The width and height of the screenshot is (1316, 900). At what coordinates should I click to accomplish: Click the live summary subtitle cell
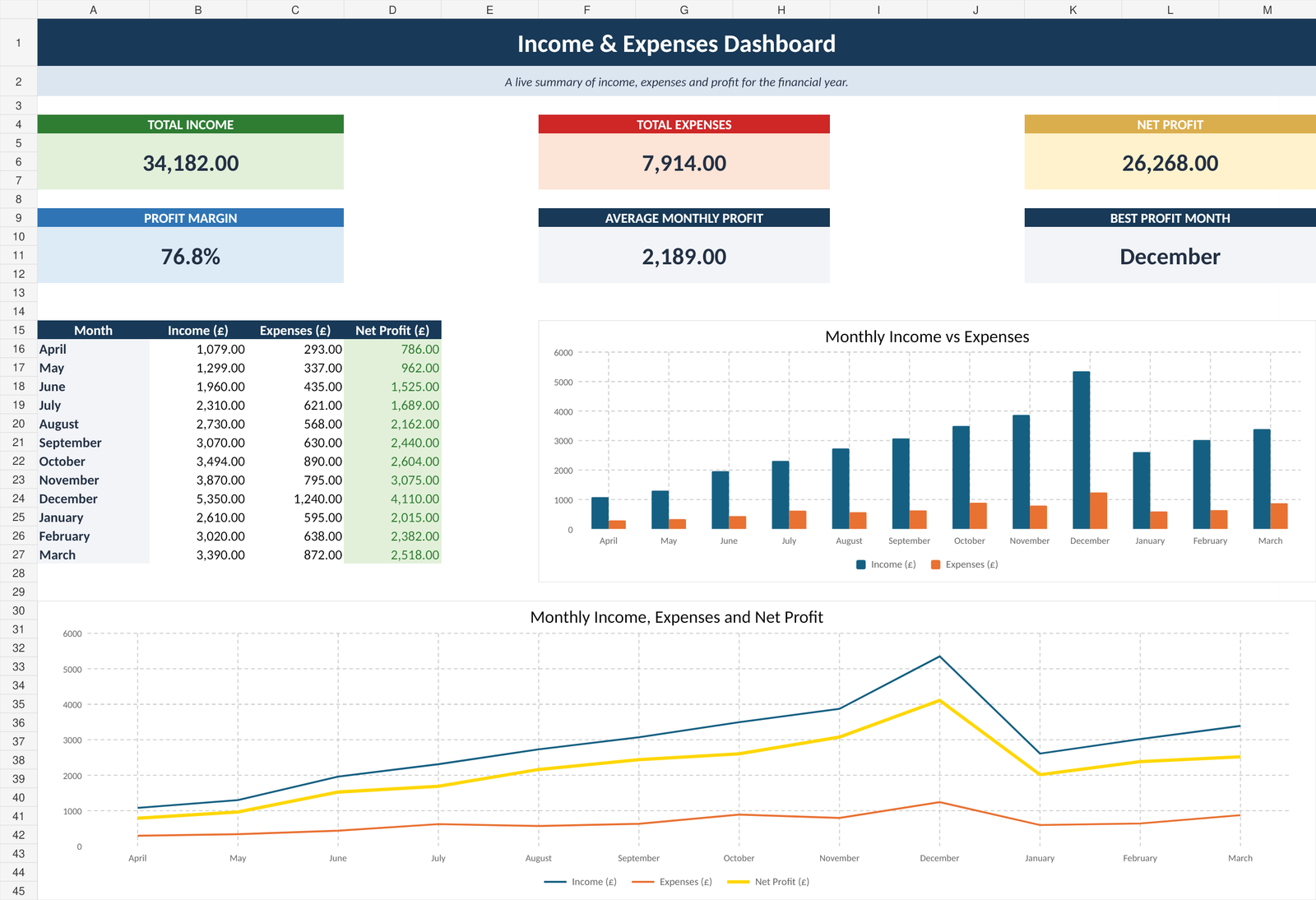(x=676, y=81)
